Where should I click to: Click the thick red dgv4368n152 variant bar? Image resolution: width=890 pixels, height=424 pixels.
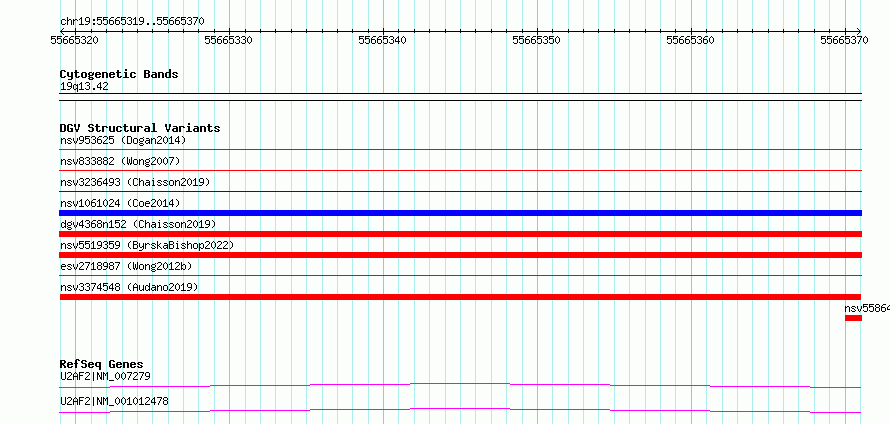pyautogui.click(x=460, y=234)
